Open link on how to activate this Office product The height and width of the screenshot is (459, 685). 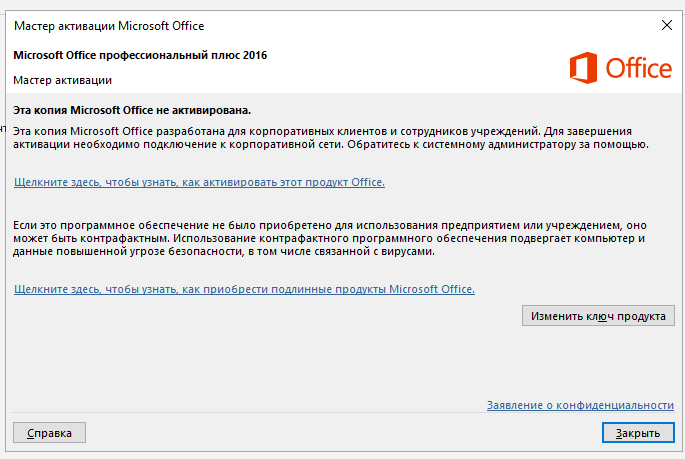click(199, 182)
